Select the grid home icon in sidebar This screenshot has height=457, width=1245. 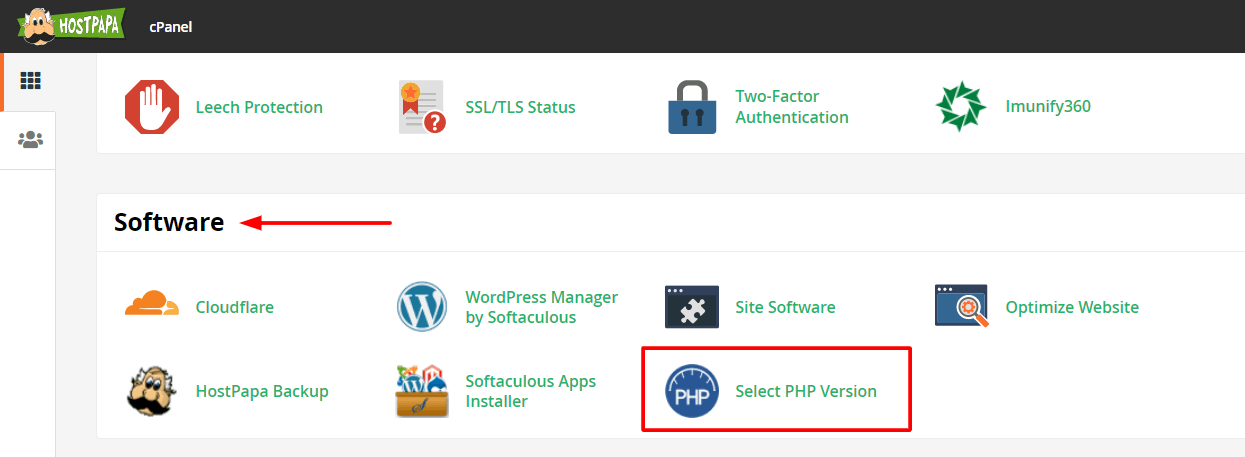point(30,81)
